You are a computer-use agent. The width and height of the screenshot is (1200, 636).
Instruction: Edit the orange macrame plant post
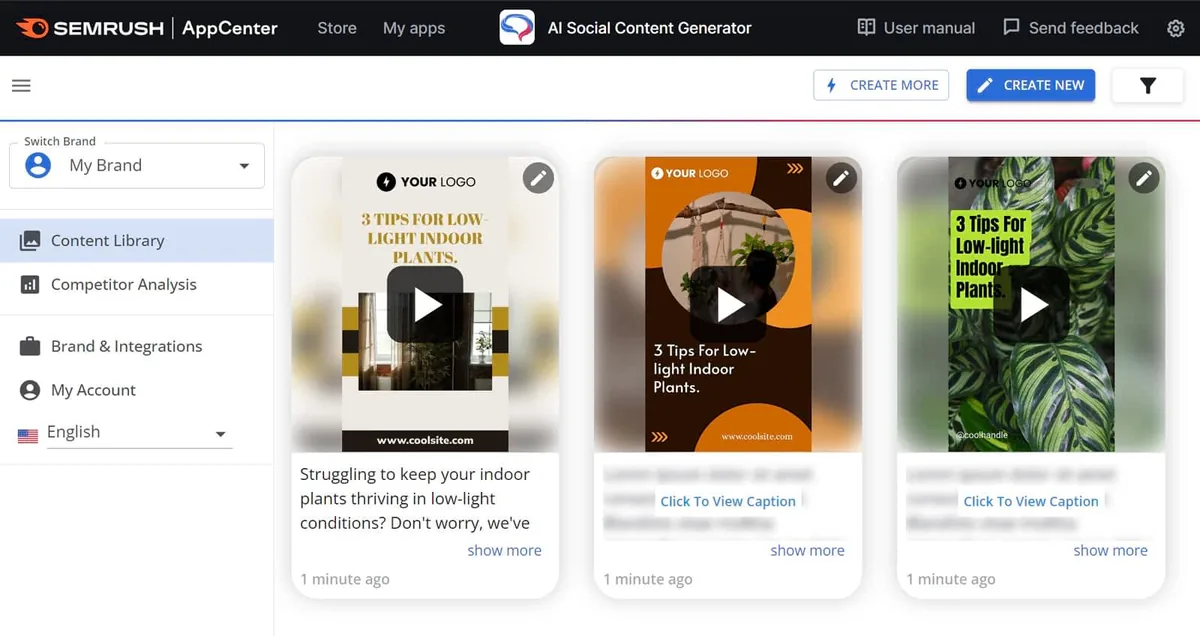coord(841,178)
